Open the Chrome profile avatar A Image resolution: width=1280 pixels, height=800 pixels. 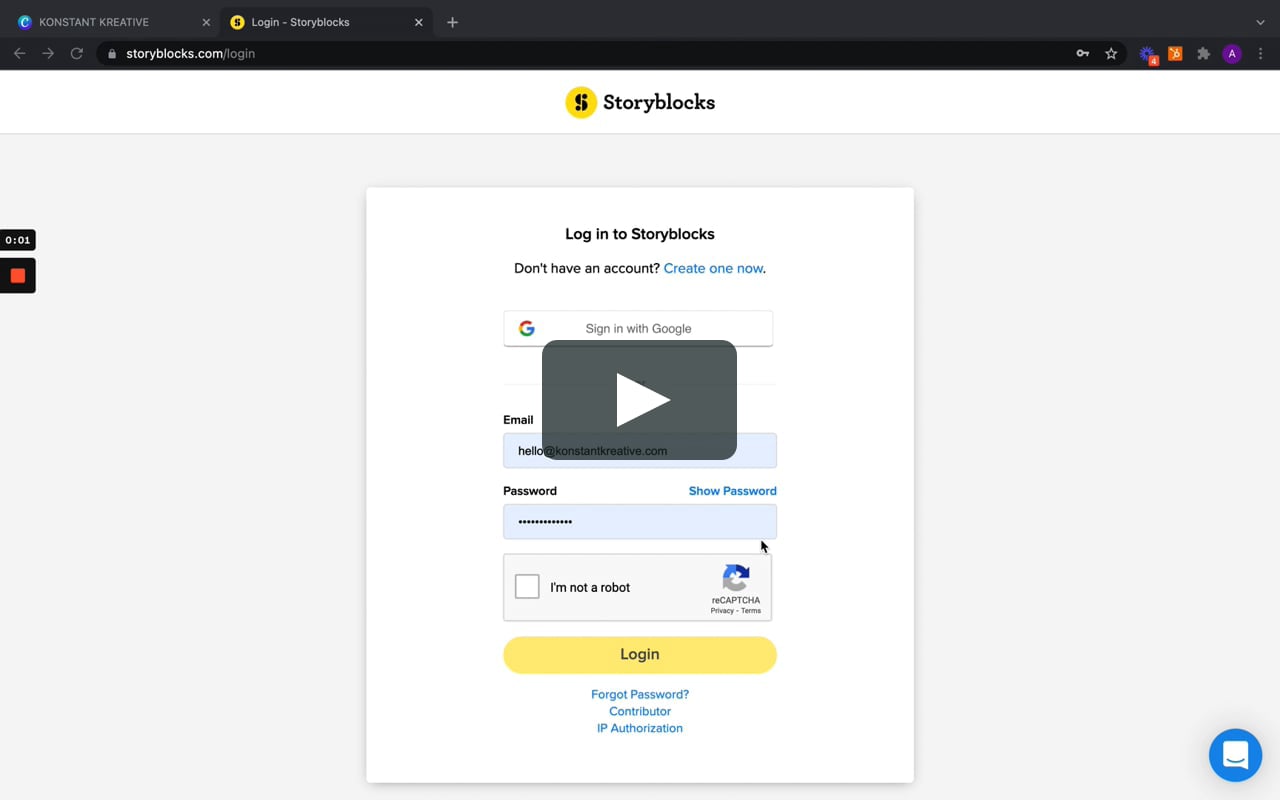[1232, 54]
